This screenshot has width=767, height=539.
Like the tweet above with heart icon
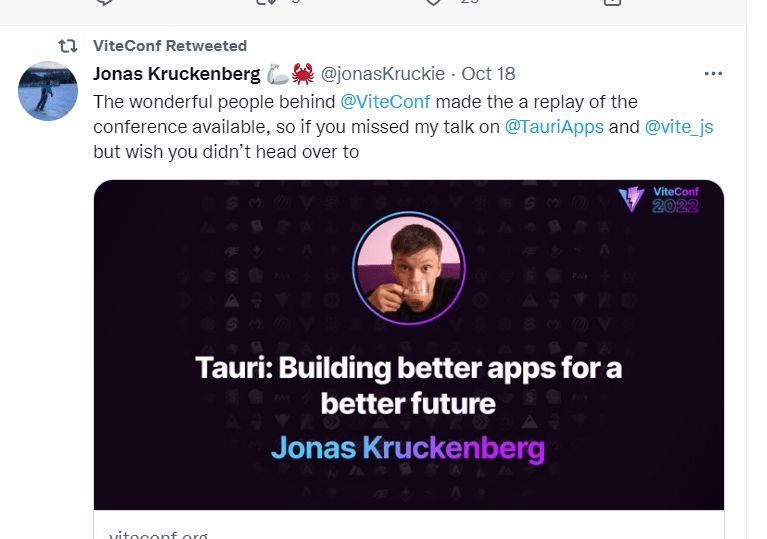(x=434, y=3)
